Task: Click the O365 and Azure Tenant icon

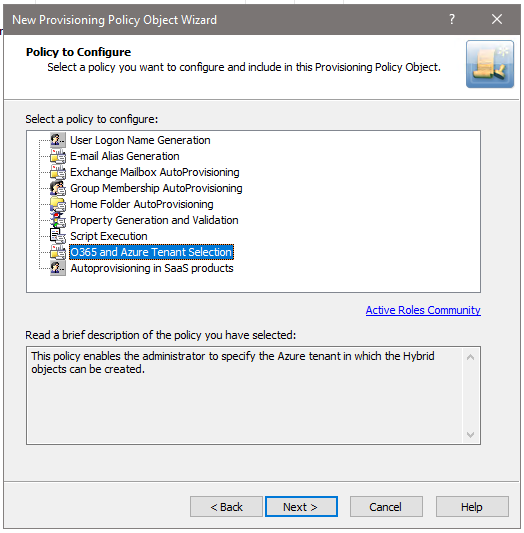Action: (x=58, y=252)
